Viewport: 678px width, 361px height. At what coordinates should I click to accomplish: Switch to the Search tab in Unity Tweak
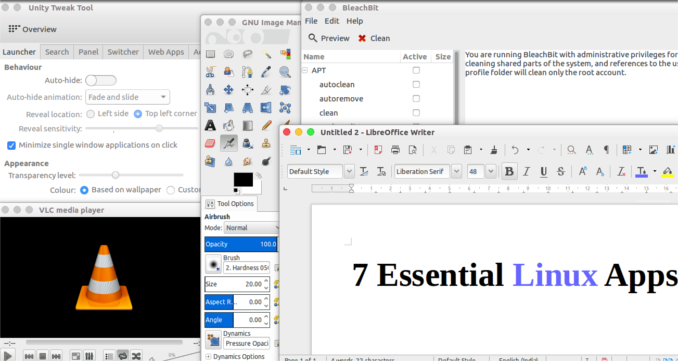pos(57,52)
